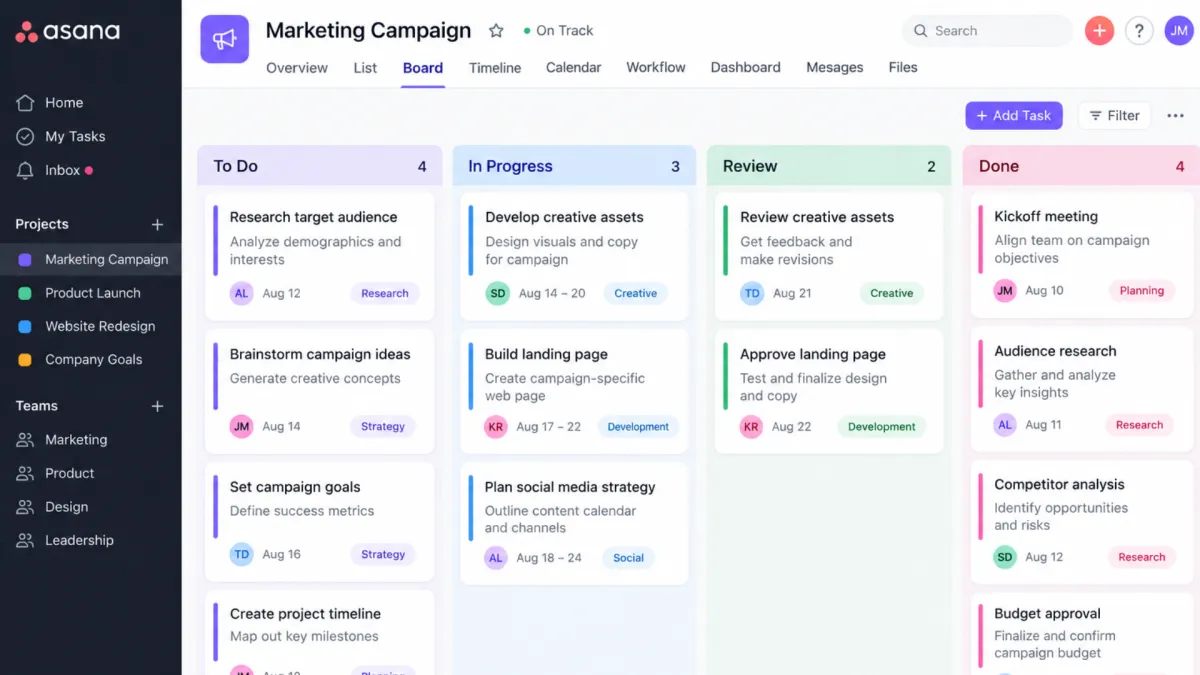Click the Asana logo

tap(67, 32)
